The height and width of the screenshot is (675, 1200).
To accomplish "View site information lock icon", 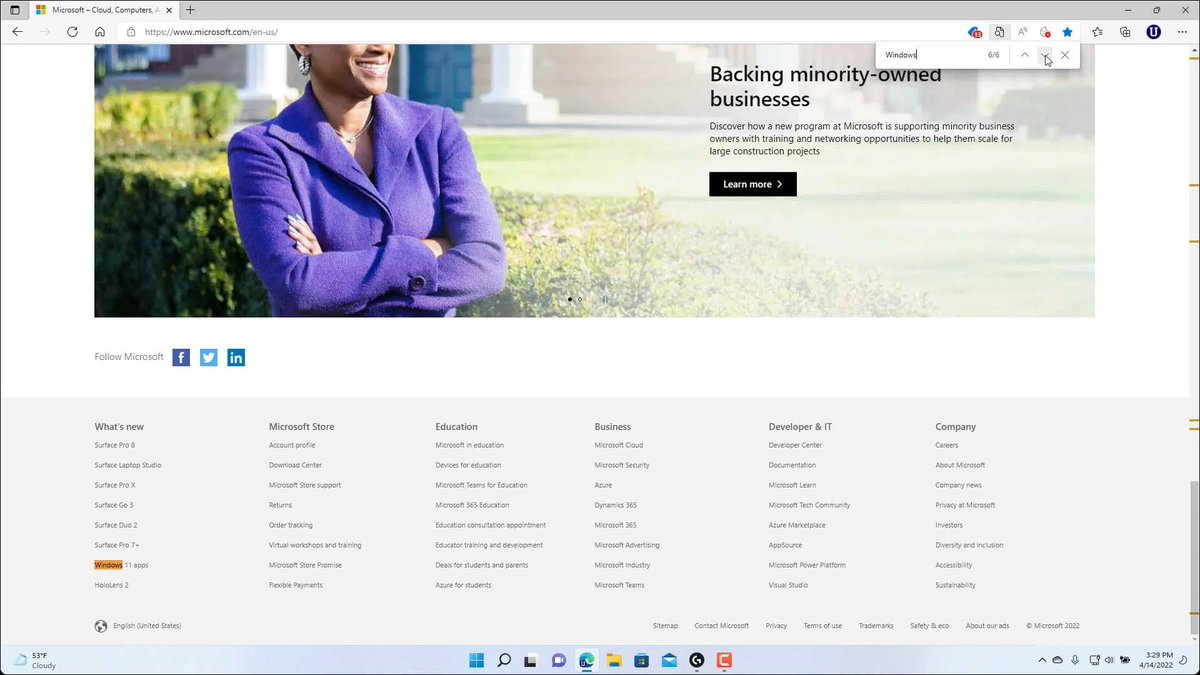I will coord(131,32).
